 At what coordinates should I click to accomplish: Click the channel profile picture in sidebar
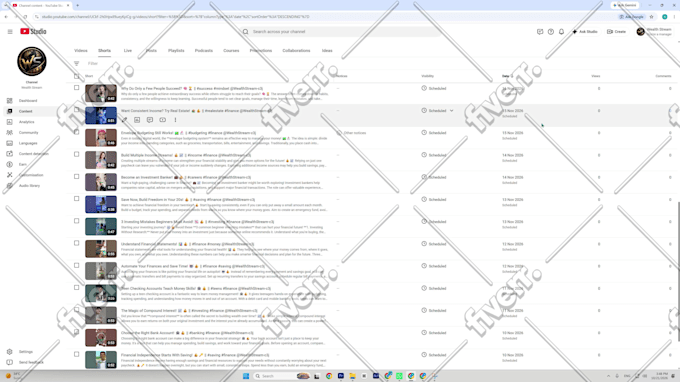32,62
